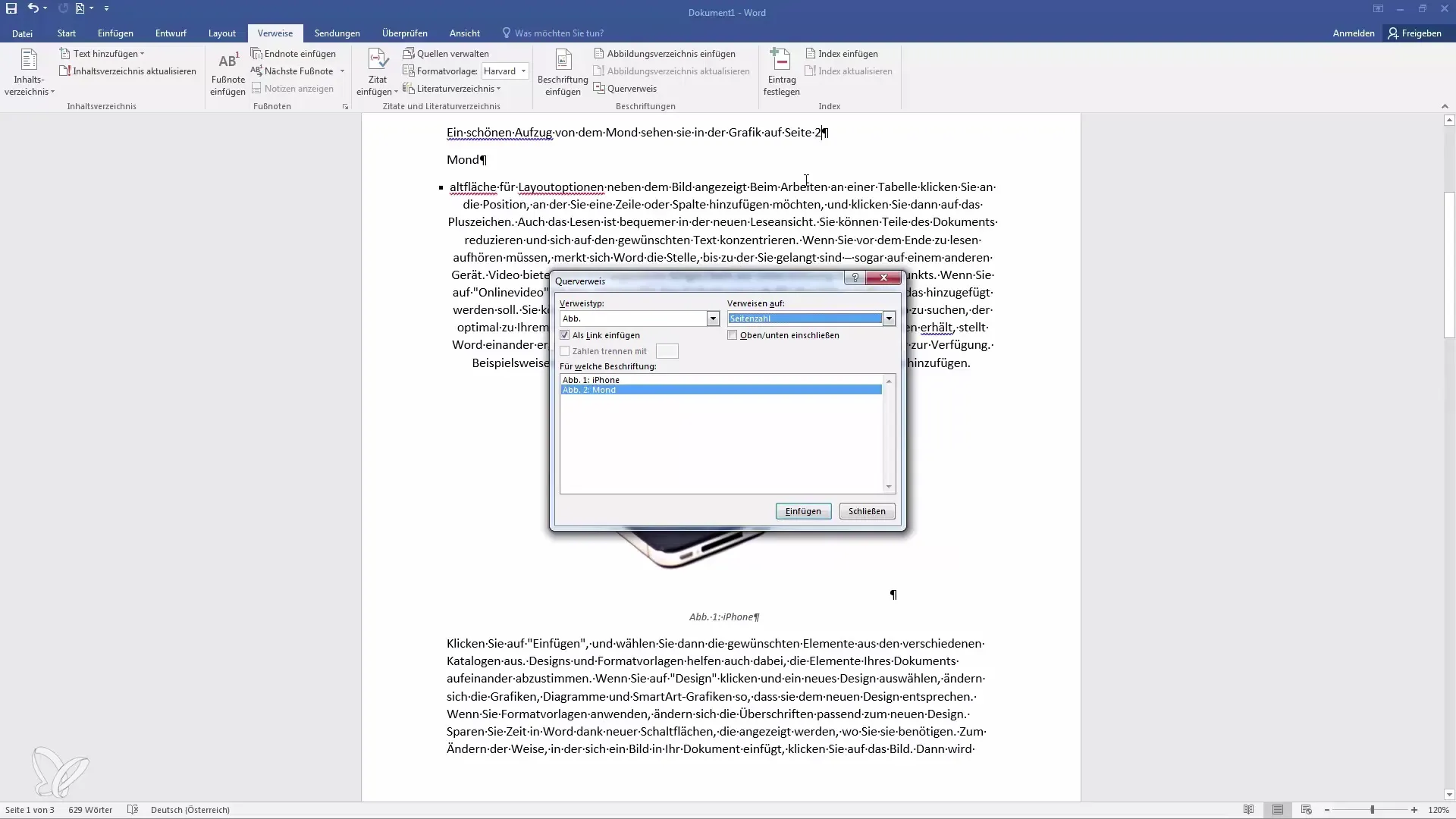
Task: Switch to read mode view in status bar
Action: [x=1249, y=810]
